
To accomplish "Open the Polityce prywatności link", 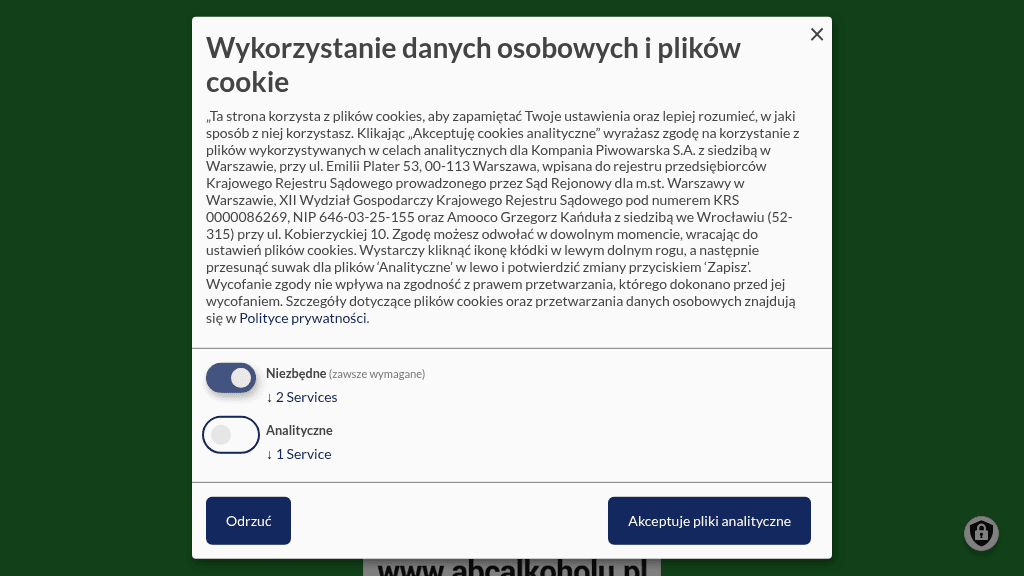I will pos(303,318).
